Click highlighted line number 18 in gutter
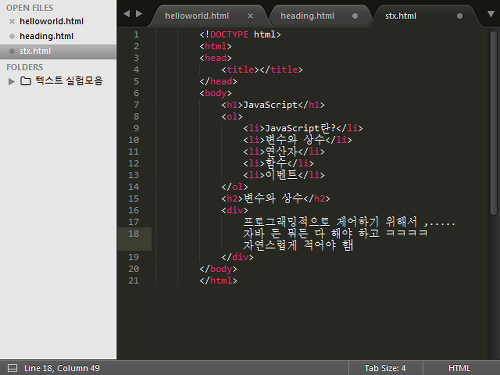 coord(133,234)
